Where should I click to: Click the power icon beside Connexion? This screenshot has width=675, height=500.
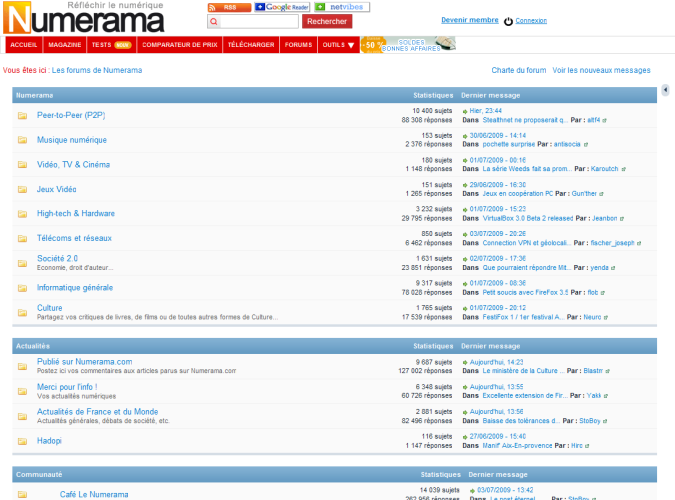pyautogui.click(x=508, y=21)
